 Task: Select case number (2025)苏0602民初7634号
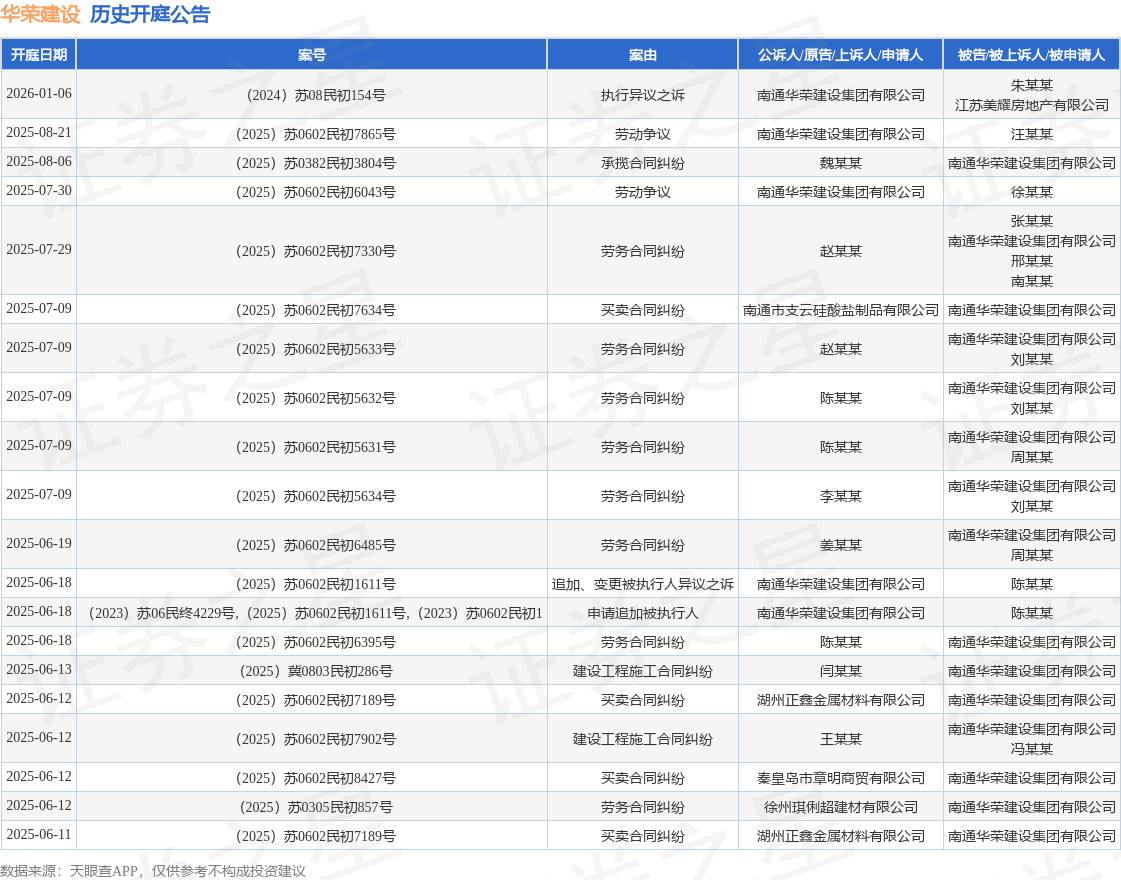point(312,310)
